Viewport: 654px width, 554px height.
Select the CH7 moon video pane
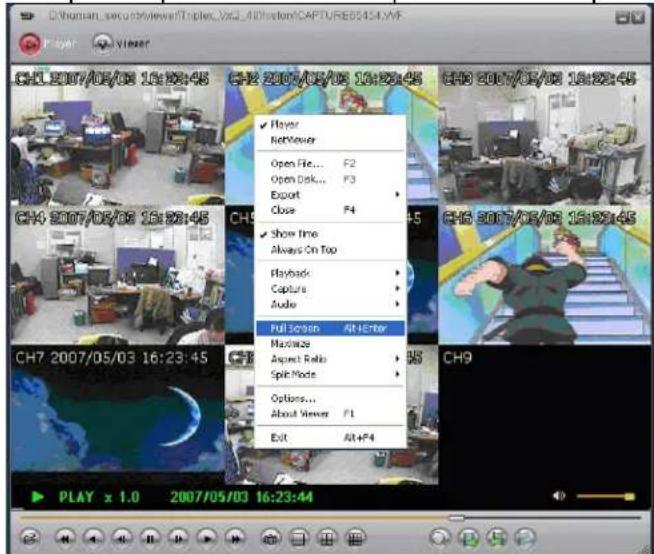pyautogui.click(x=117, y=415)
